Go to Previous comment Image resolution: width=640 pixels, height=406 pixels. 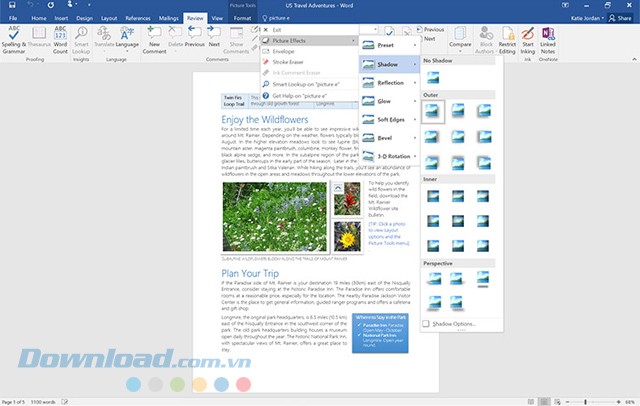pyautogui.click(x=194, y=38)
